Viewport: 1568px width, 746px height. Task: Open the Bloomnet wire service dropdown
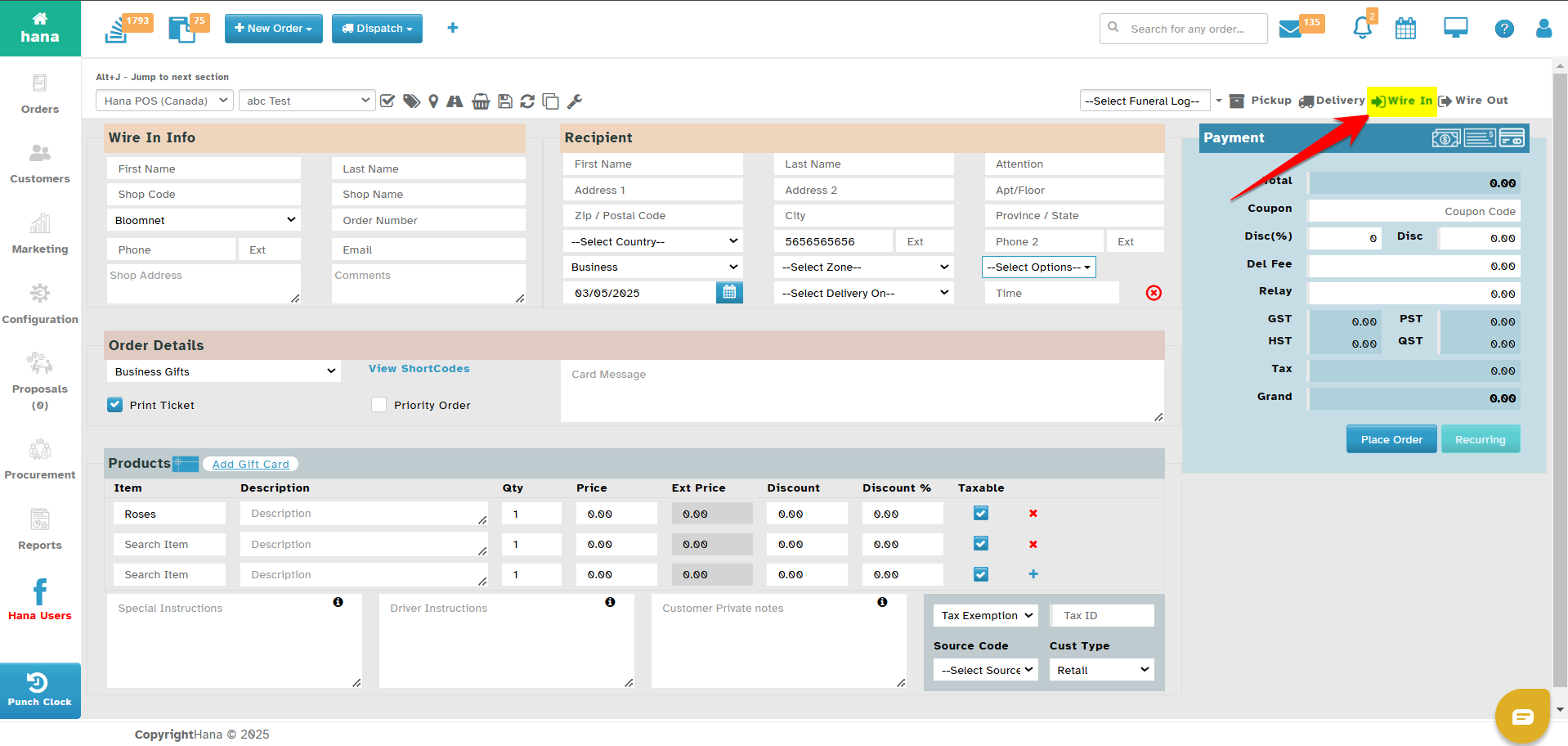click(x=204, y=220)
